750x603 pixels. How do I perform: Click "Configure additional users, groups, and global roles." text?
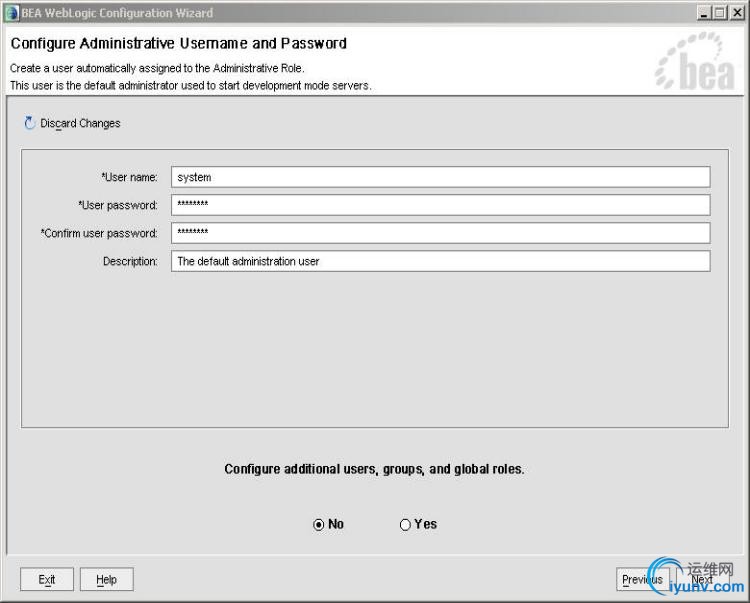pos(374,469)
